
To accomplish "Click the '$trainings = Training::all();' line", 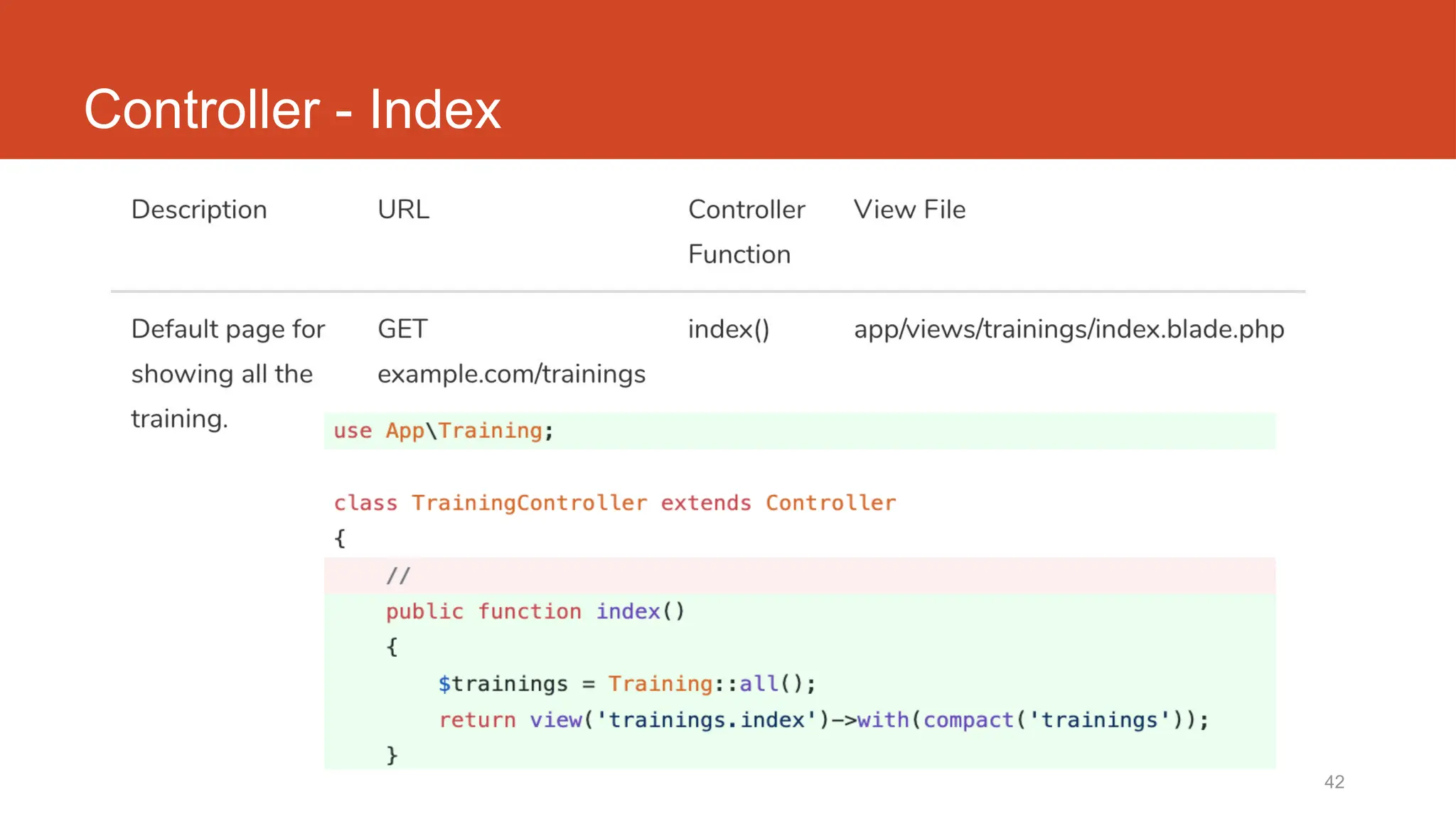I will tap(627, 684).
